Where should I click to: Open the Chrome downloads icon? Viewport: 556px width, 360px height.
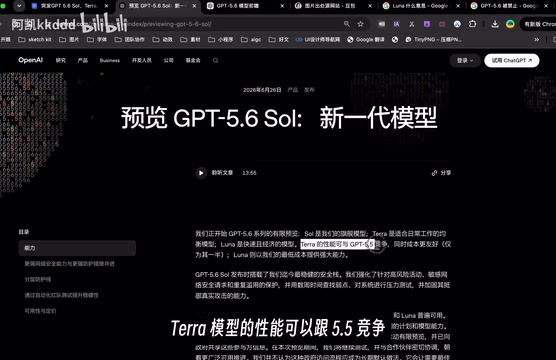pyautogui.click(x=495, y=24)
